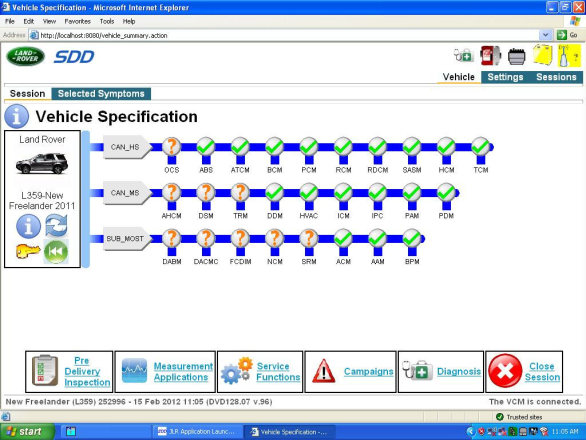Image resolution: width=586 pixels, height=440 pixels.
Task: Switch to the Selected Symptoms tab
Action: coord(101,94)
